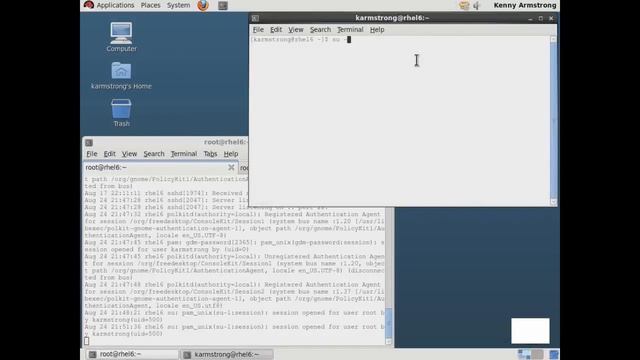
Task: Click the root terminal scrollbar thumb
Action: 389,324
